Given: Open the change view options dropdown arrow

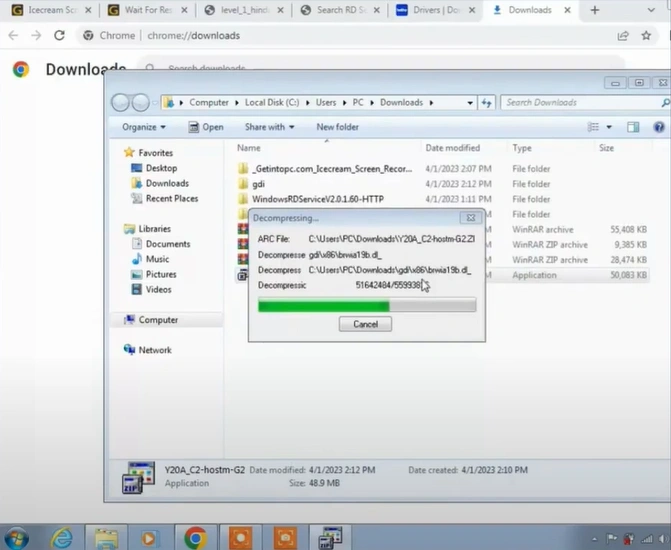Looking at the screenshot, I should coord(608,127).
